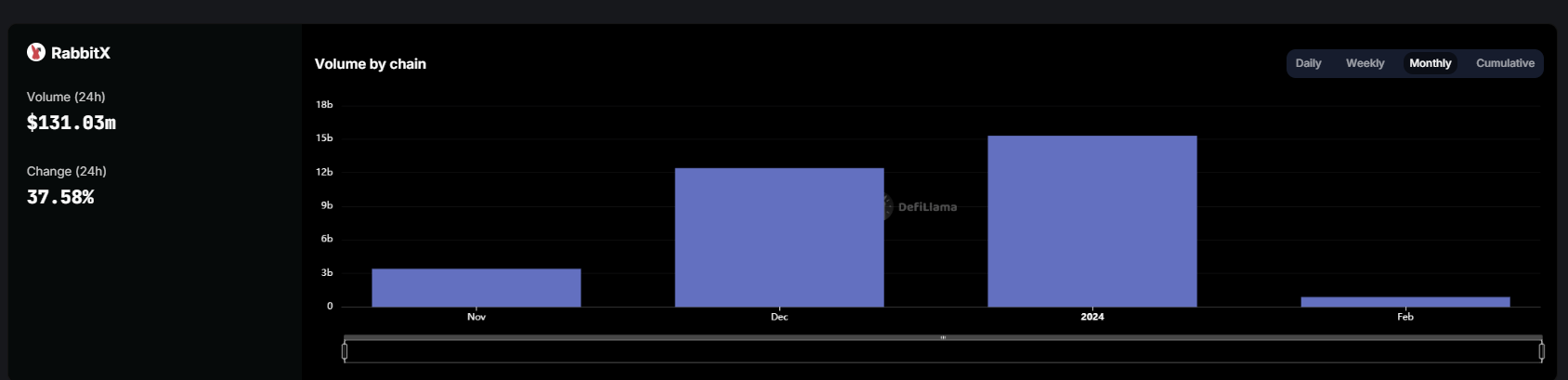
Task: Click the 2024 January volume bar
Action: (1092, 221)
